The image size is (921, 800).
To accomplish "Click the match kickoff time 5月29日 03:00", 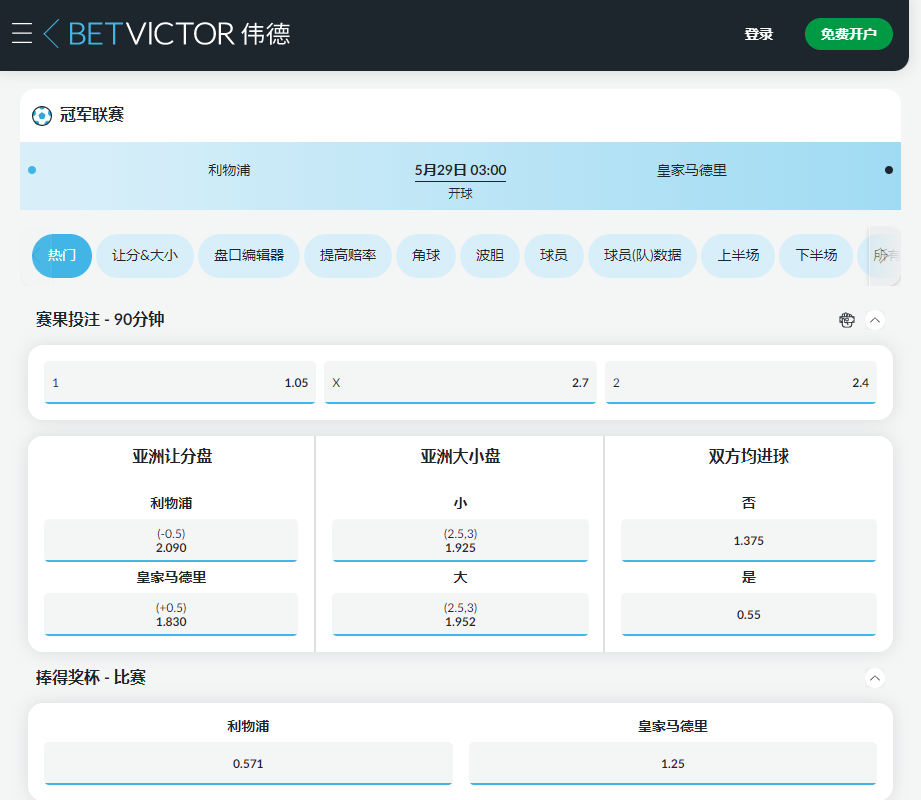I will click(460, 170).
